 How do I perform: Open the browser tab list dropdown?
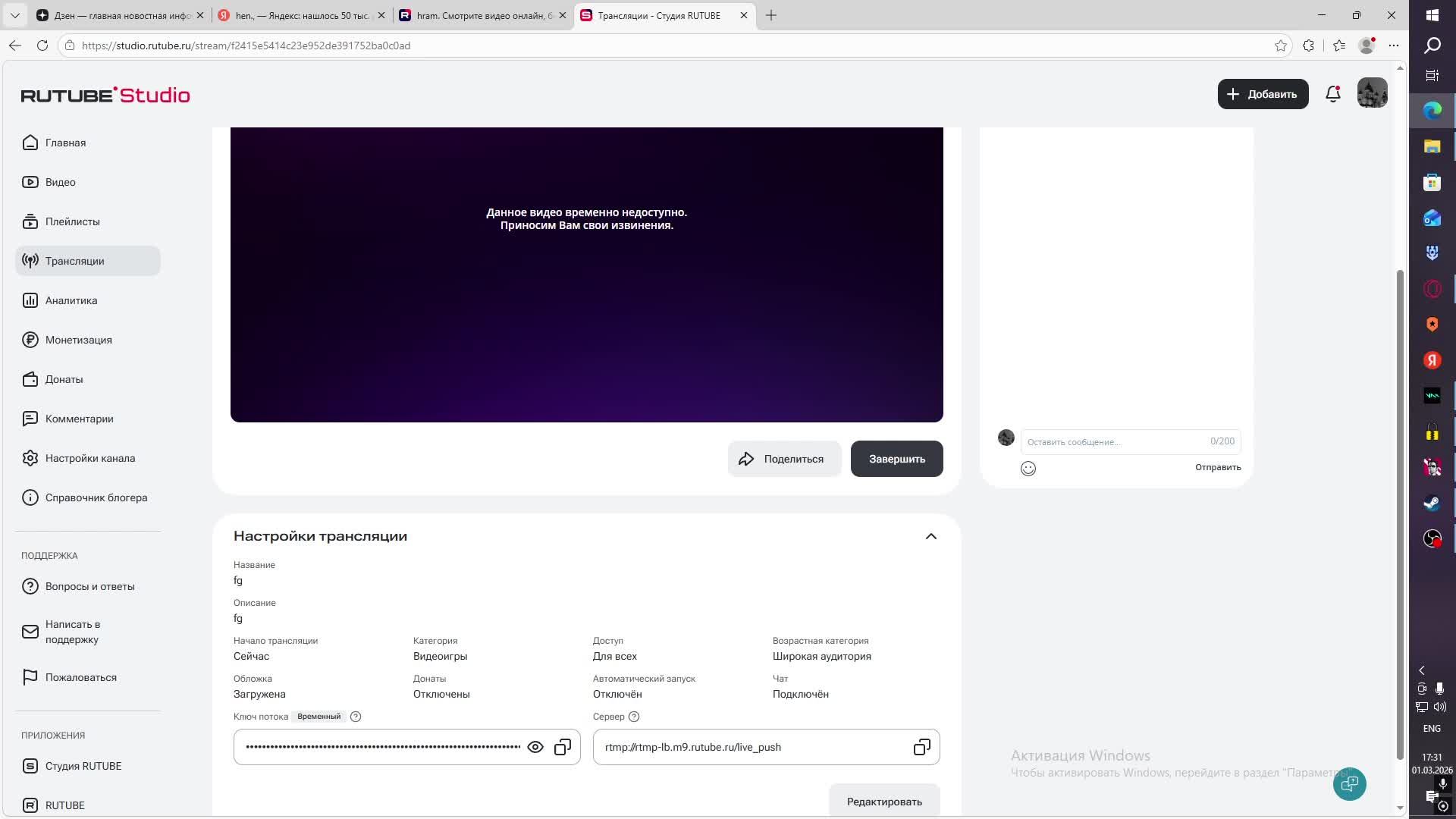[x=14, y=15]
